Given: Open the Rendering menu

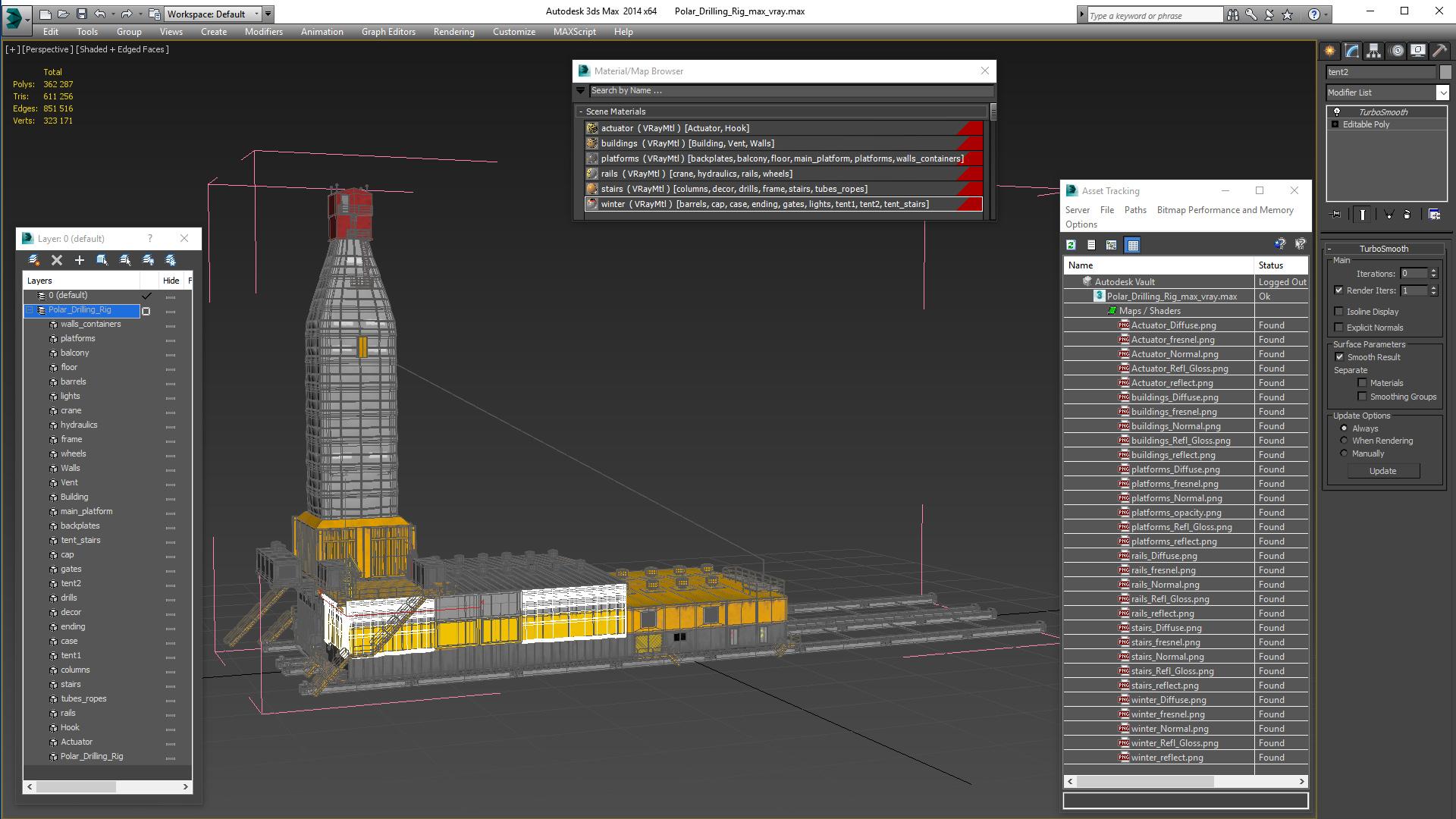Looking at the screenshot, I should coord(453,32).
